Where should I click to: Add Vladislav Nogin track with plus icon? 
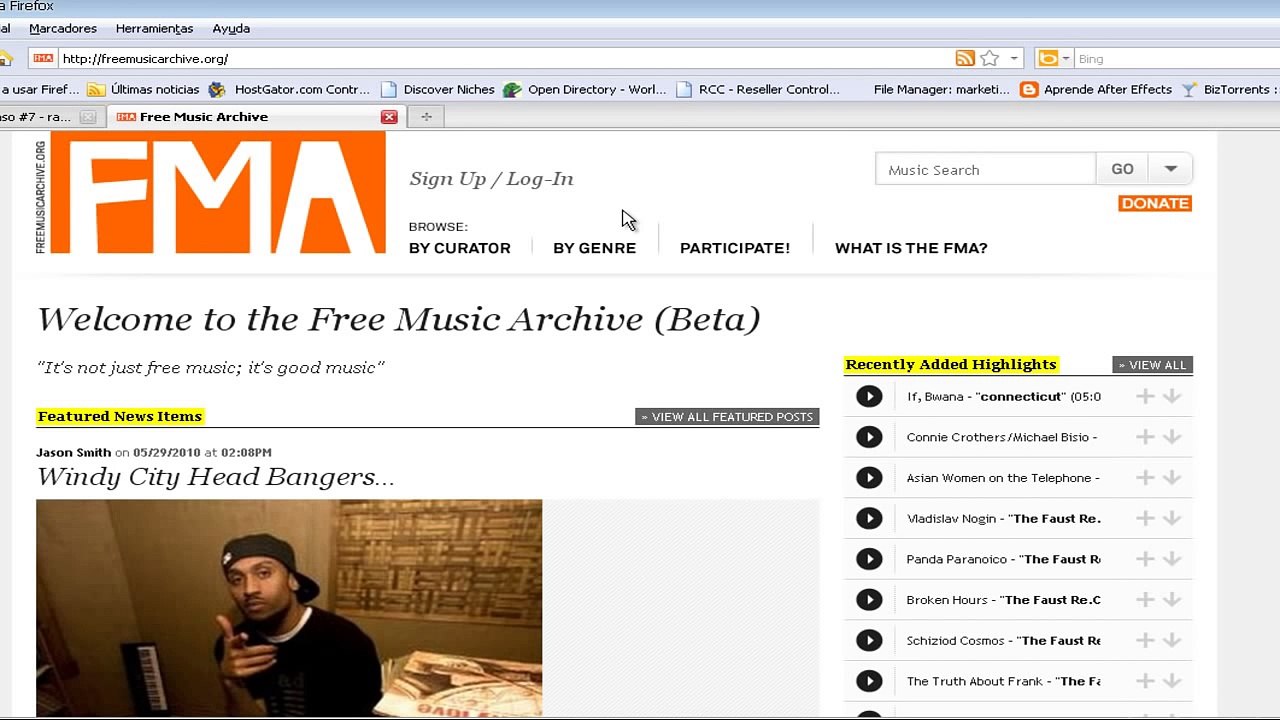(1145, 518)
